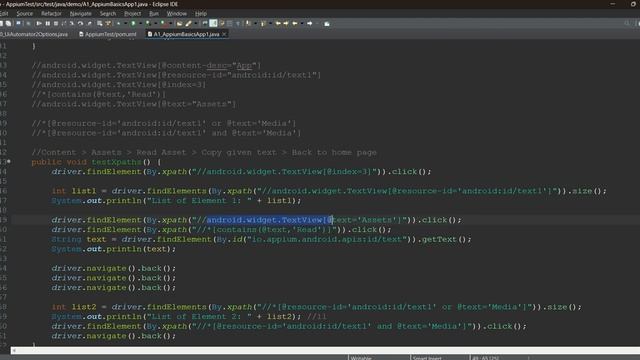Click the Writable status bar entry

[x=361, y=358]
